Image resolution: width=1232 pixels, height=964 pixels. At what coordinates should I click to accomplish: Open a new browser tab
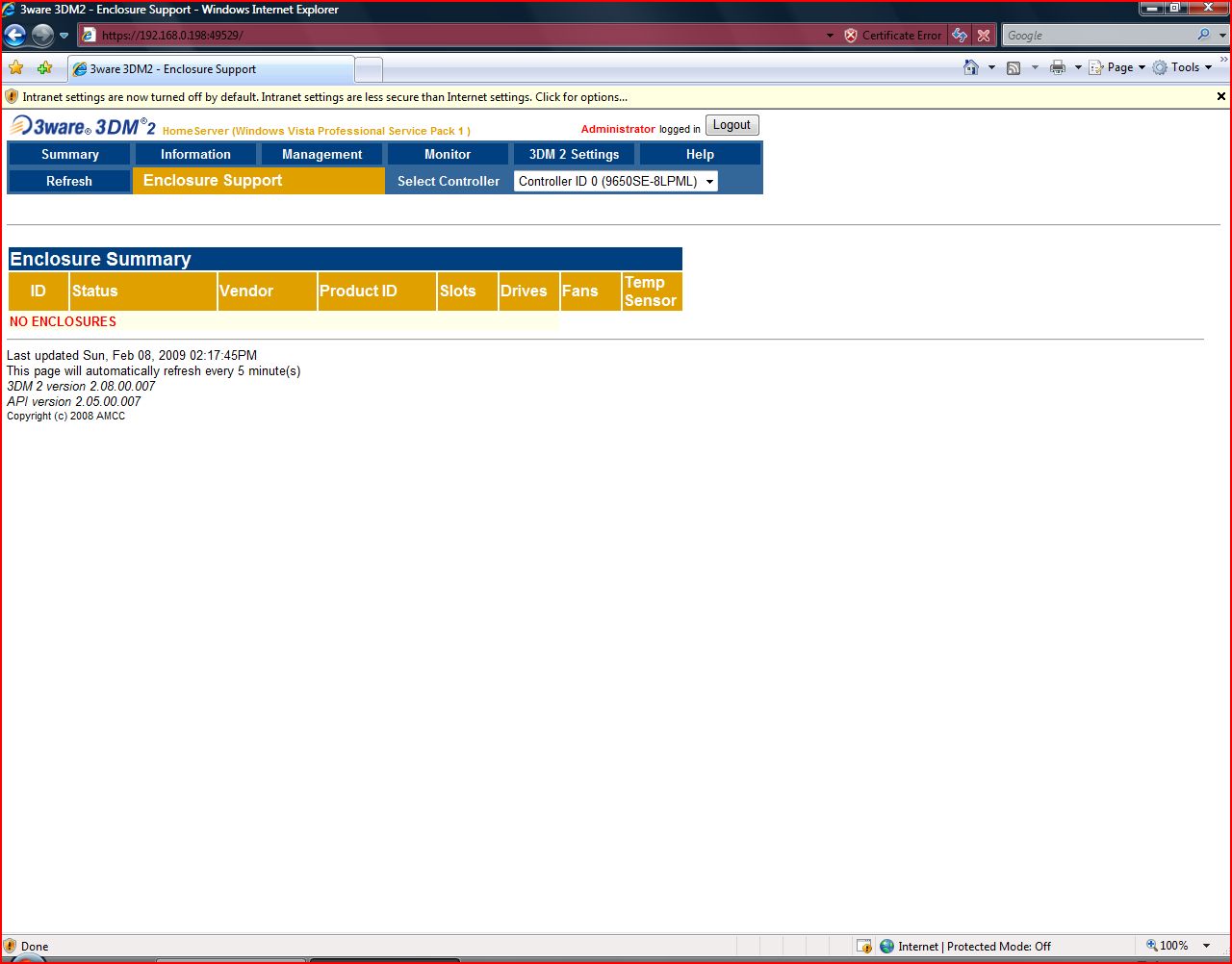(369, 69)
